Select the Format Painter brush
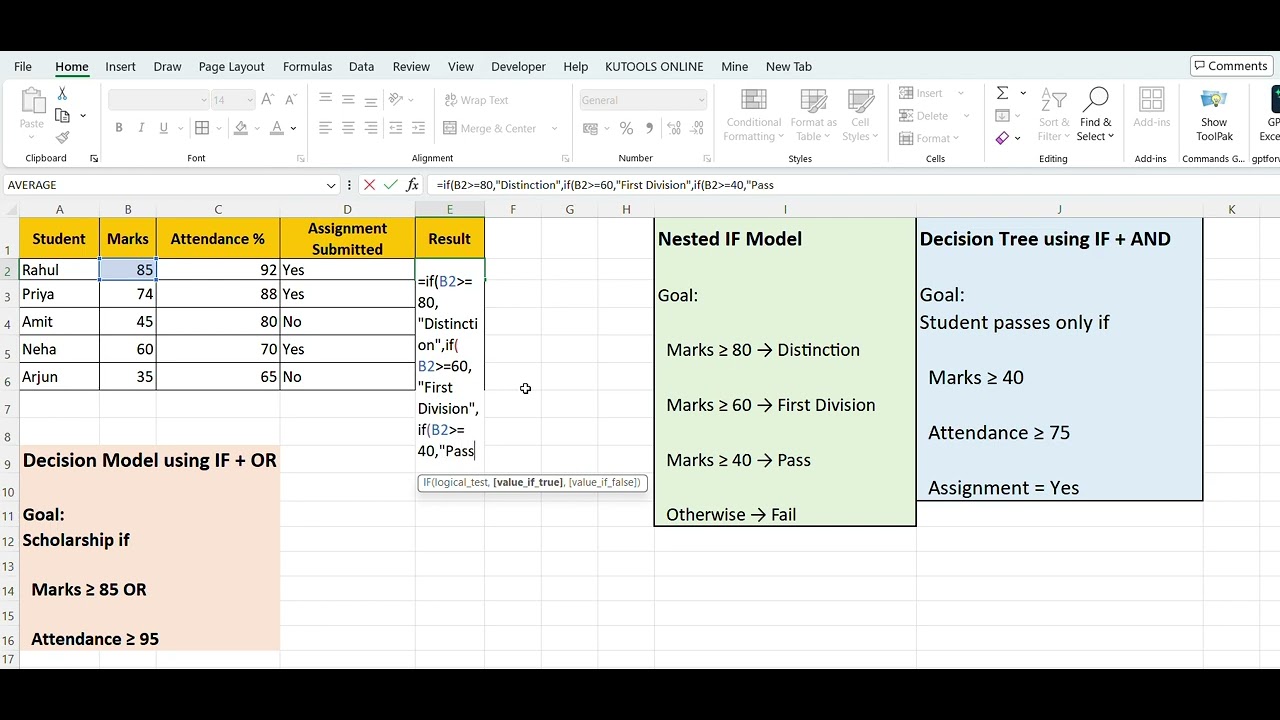1280x720 pixels. 62,138
